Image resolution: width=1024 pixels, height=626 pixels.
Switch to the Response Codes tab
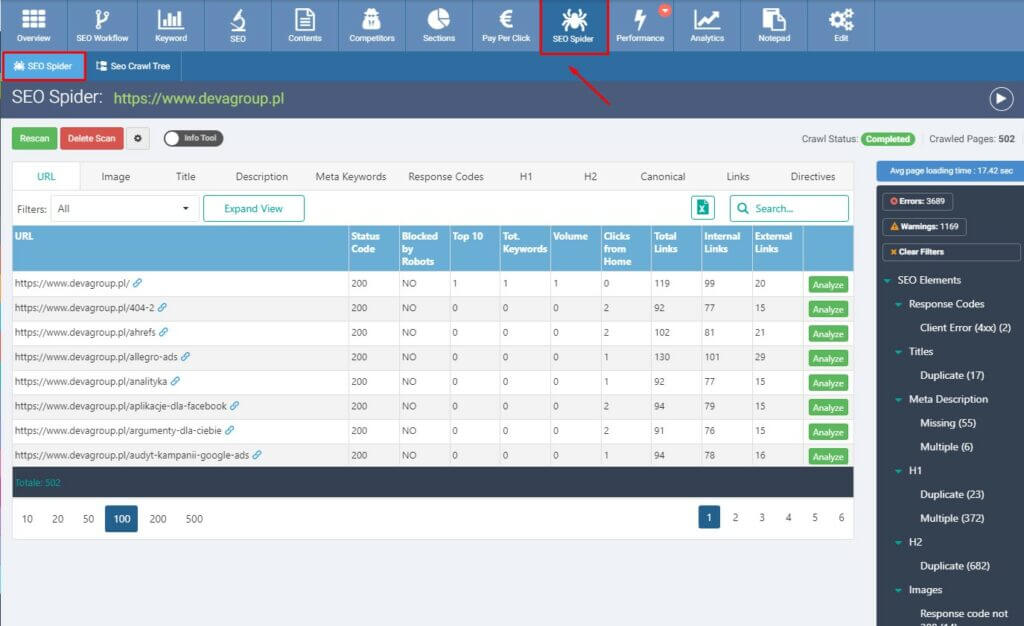pos(445,177)
